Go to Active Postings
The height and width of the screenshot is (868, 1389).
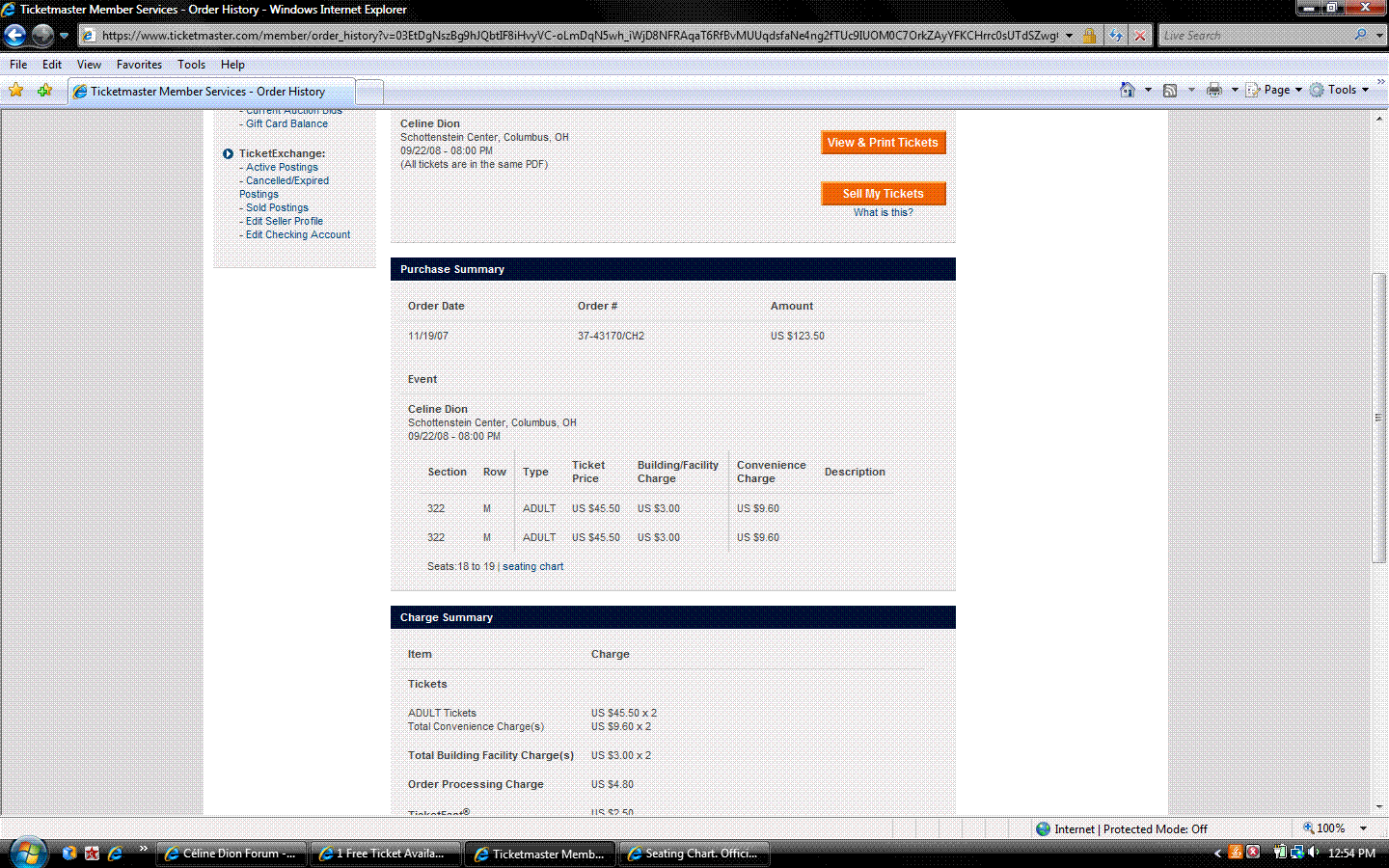[x=282, y=167]
